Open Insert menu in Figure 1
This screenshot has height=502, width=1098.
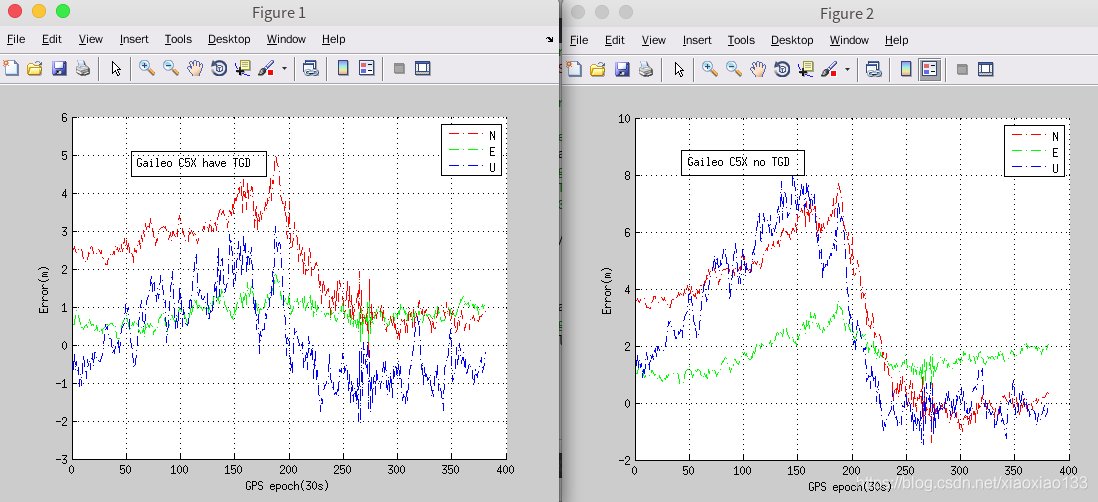[x=134, y=40]
